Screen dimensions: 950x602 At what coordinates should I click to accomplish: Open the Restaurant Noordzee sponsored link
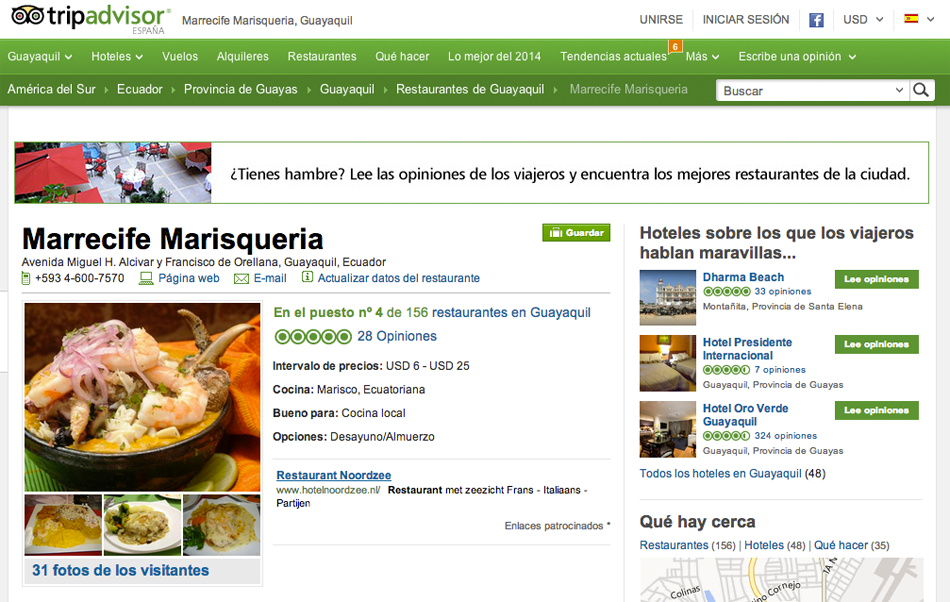(x=334, y=475)
